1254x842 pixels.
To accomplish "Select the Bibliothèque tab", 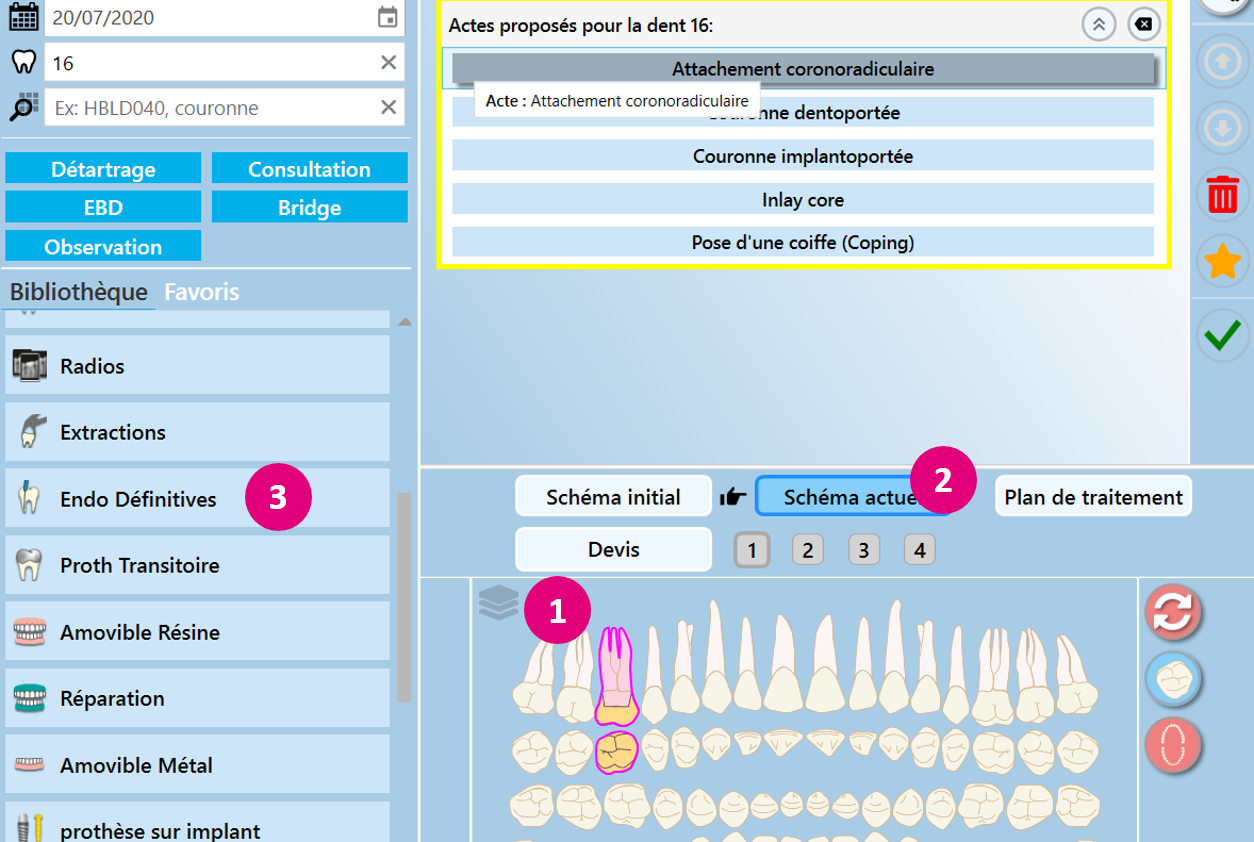I will coord(79,292).
